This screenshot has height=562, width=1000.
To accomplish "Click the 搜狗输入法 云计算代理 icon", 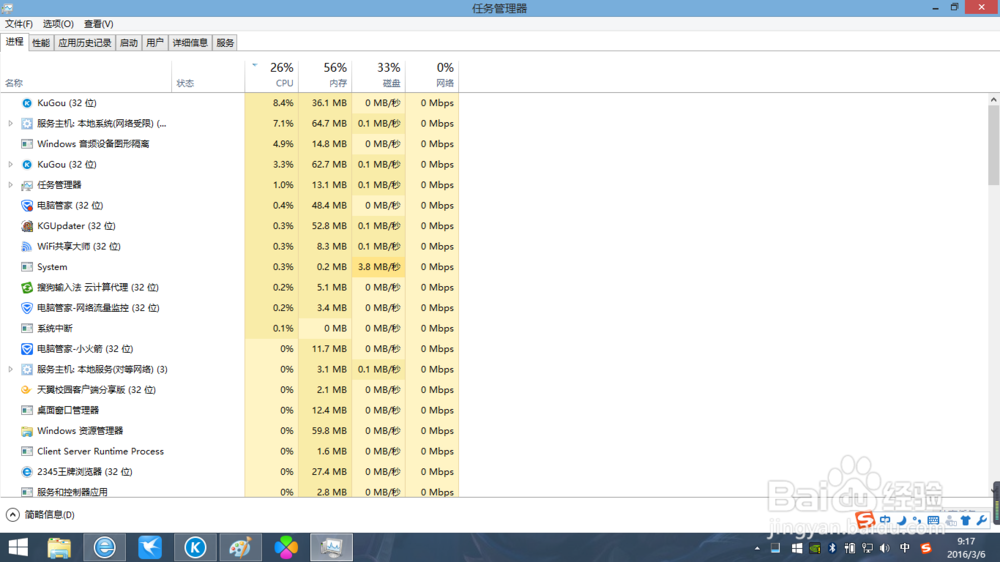I will point(27,288).
